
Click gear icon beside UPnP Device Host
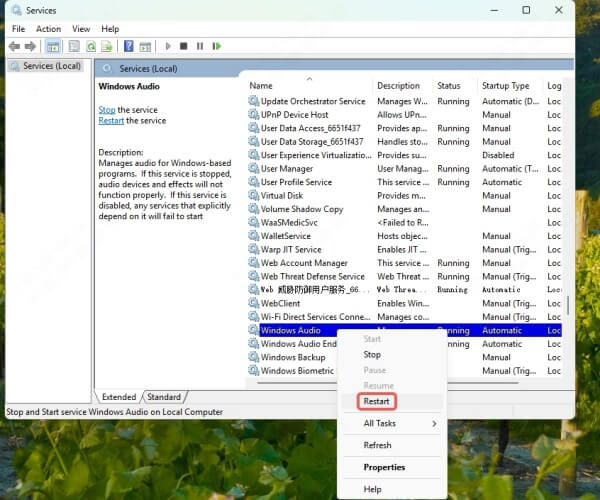pyautogui.click(x=253, y=114)
